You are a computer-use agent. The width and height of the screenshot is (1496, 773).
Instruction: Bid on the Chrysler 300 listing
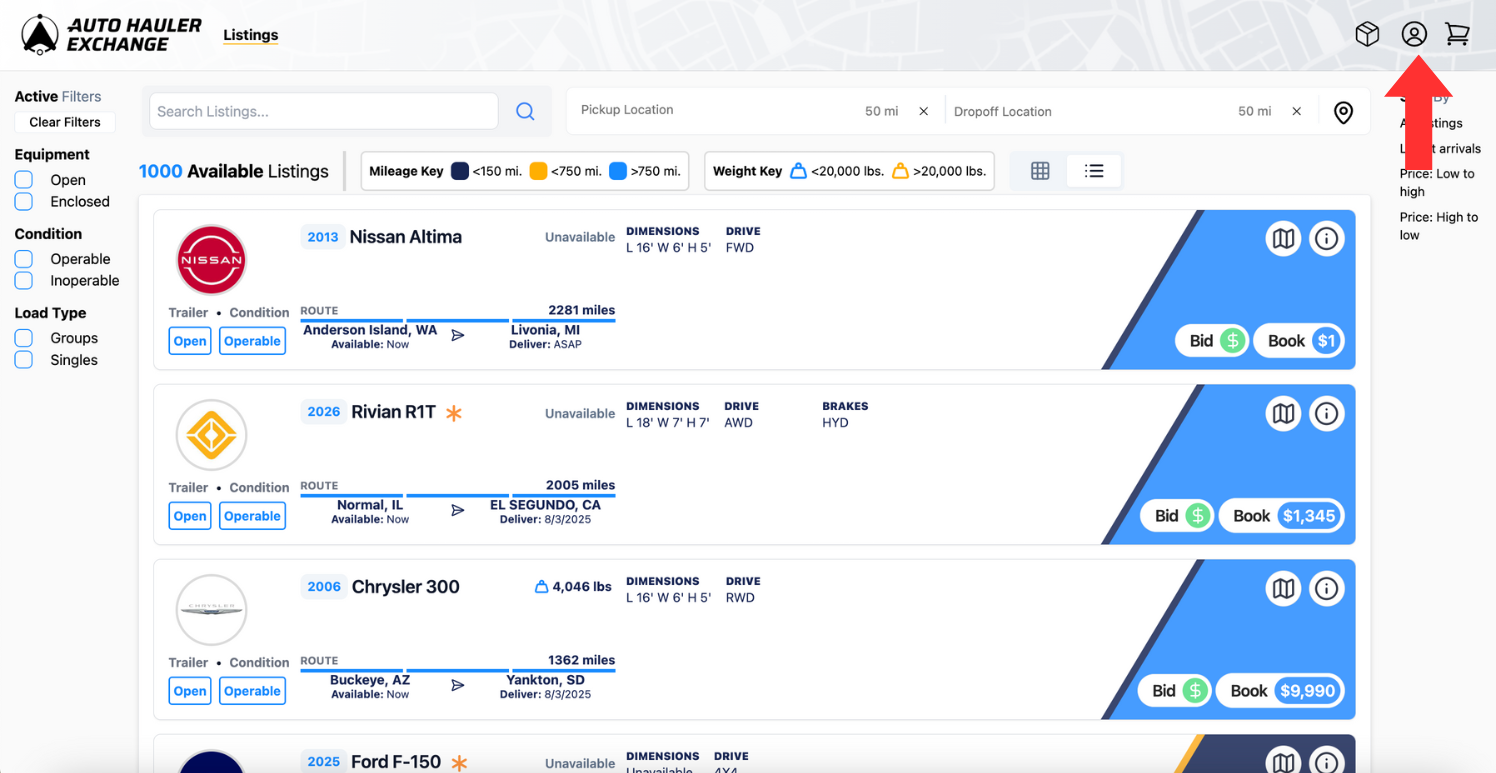[x=1176, y=691]
